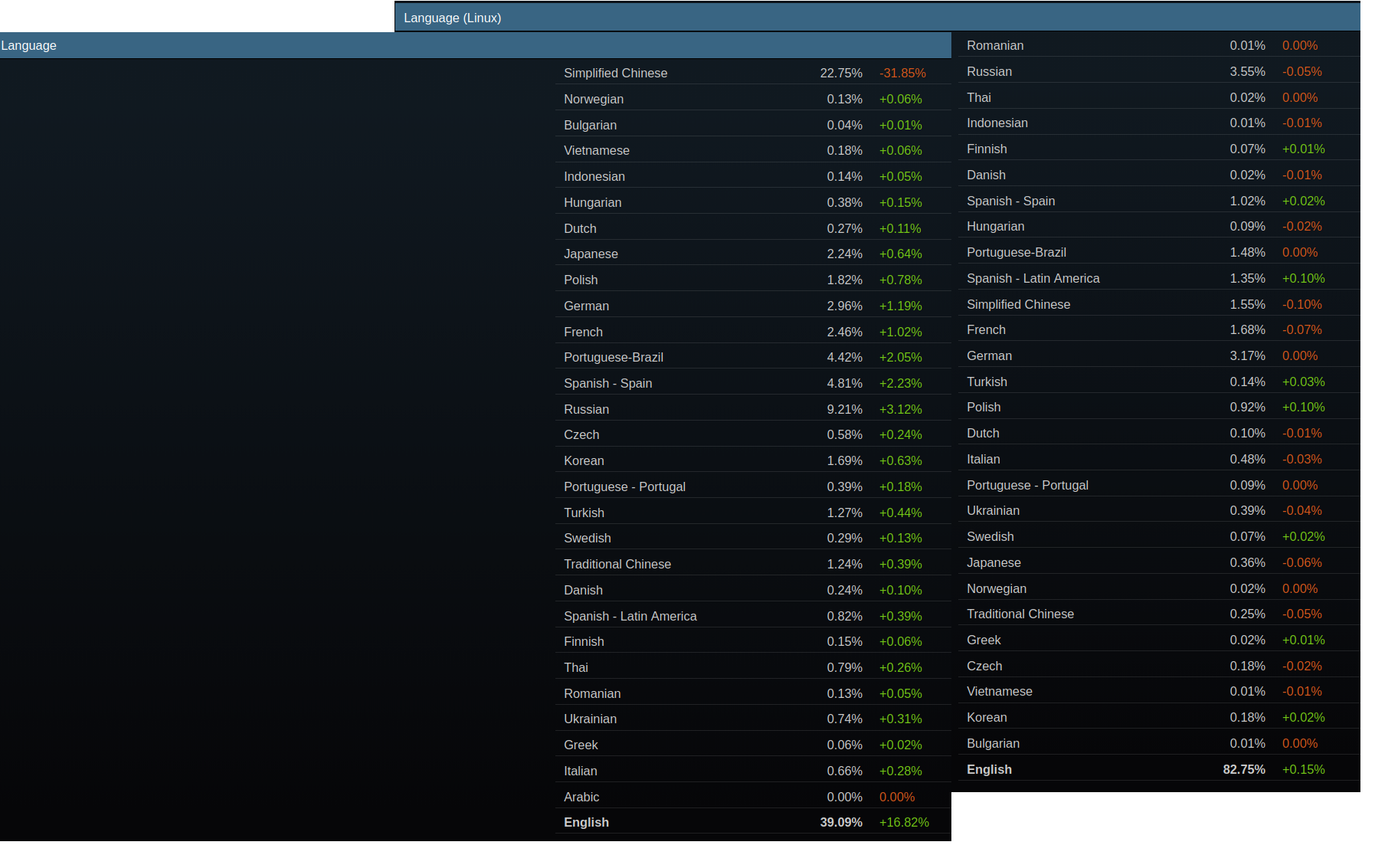This screenshot has width=1375, height=868.
Task: Click the "4.81%" share value
Action: (844, 383)
